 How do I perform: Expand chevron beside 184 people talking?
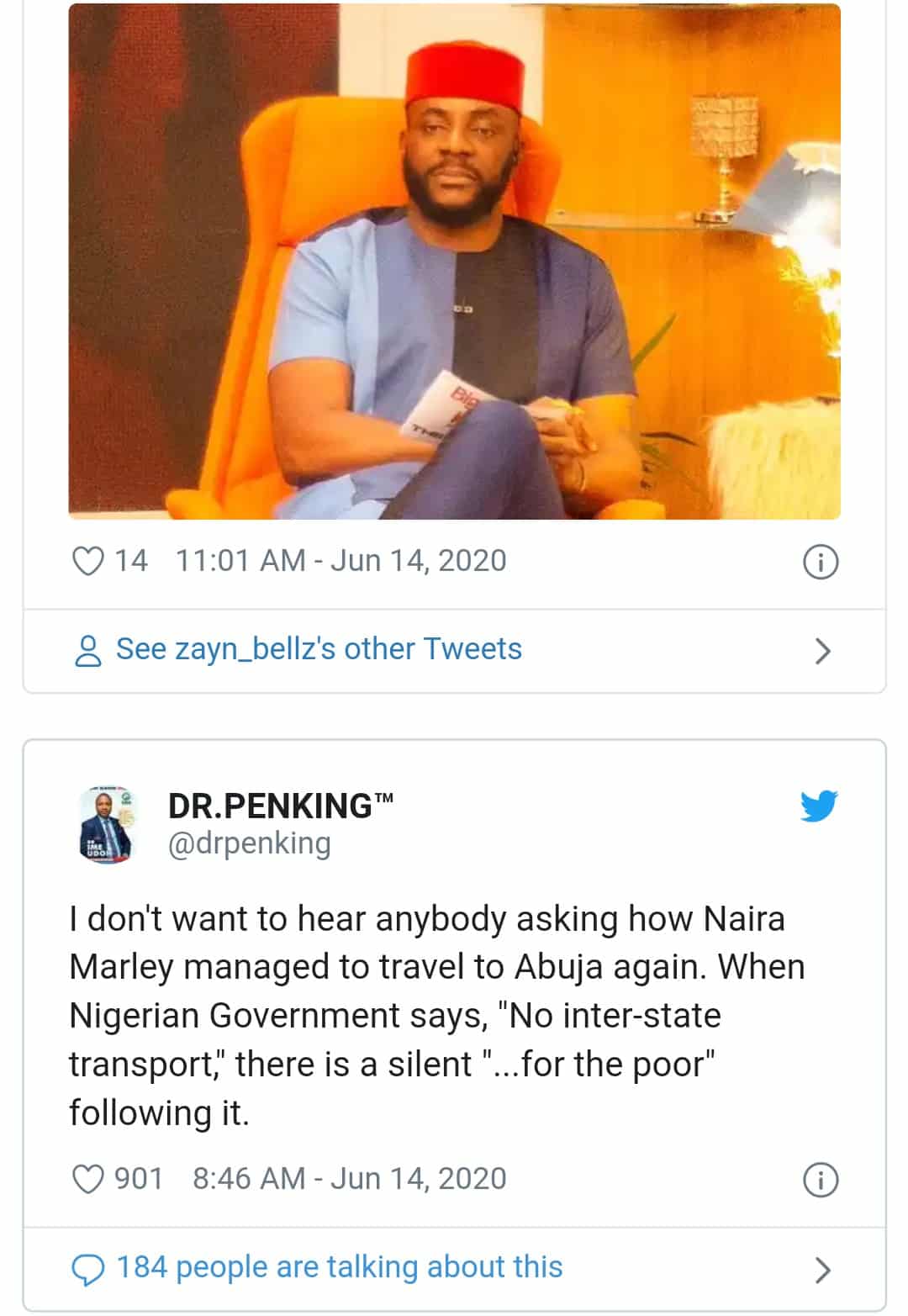pyautogui.click(x=822, y=1269)
